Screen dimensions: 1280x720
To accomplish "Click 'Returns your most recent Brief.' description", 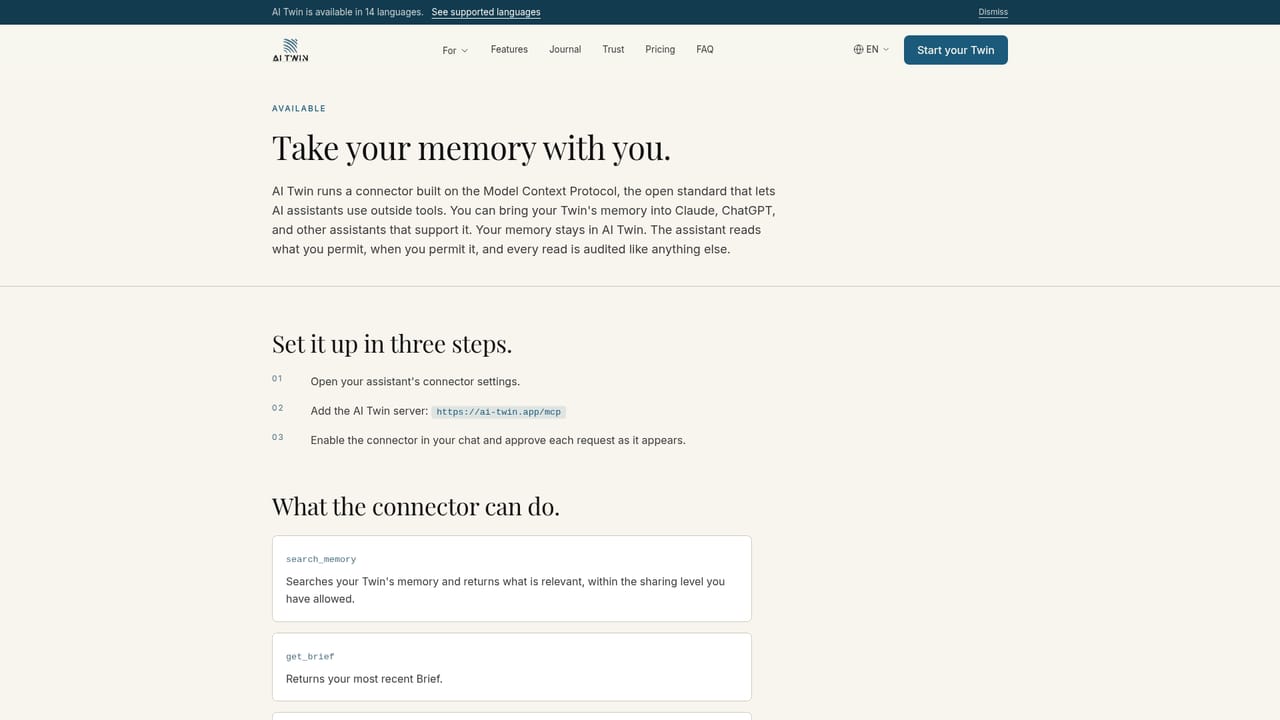I will coord(364,678).
